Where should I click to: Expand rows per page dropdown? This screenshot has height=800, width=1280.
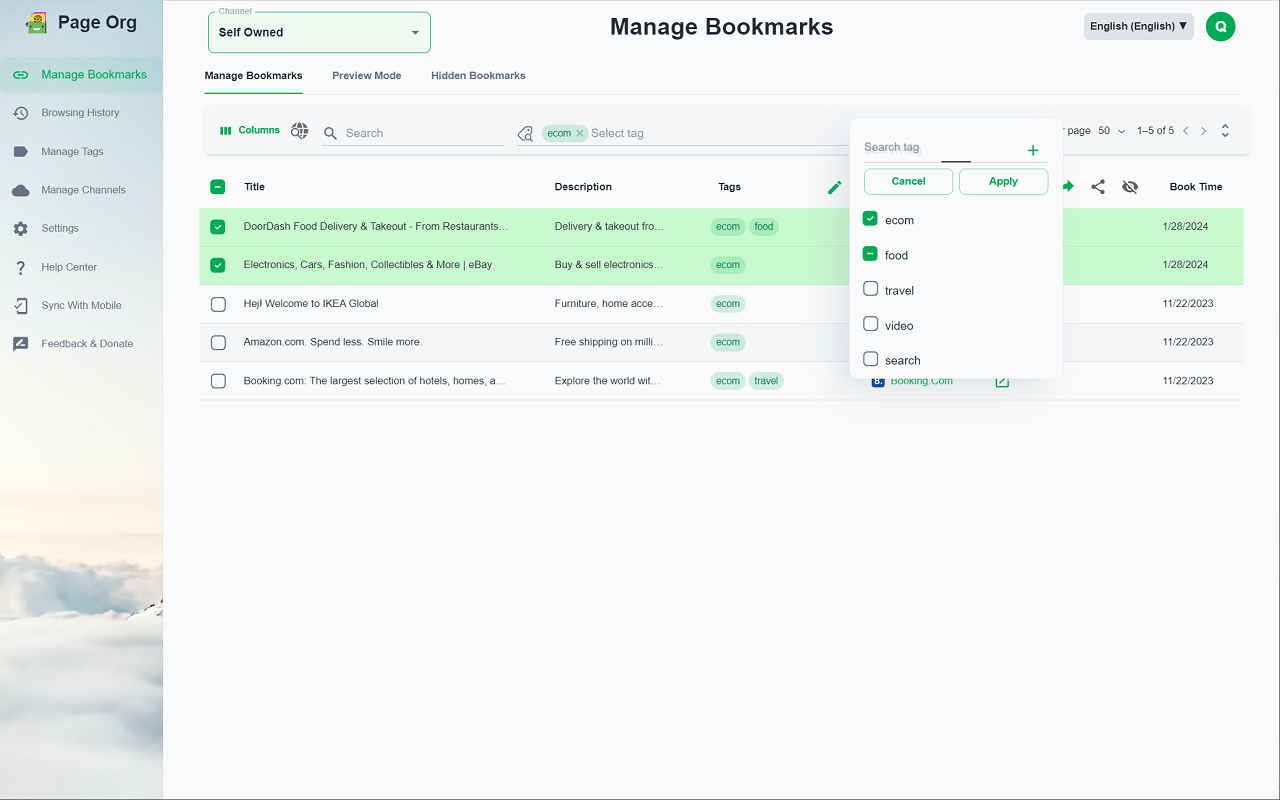click(1111, 131)
